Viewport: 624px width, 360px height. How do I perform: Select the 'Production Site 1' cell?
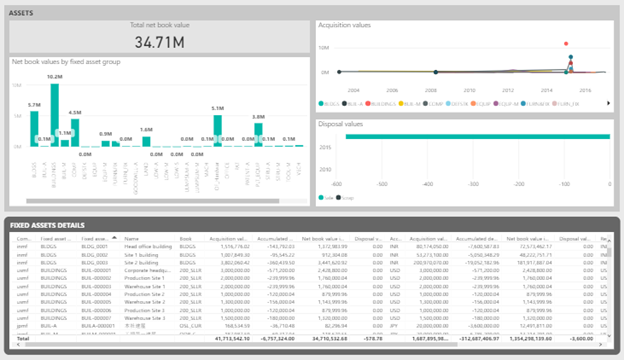click(144, 278)
